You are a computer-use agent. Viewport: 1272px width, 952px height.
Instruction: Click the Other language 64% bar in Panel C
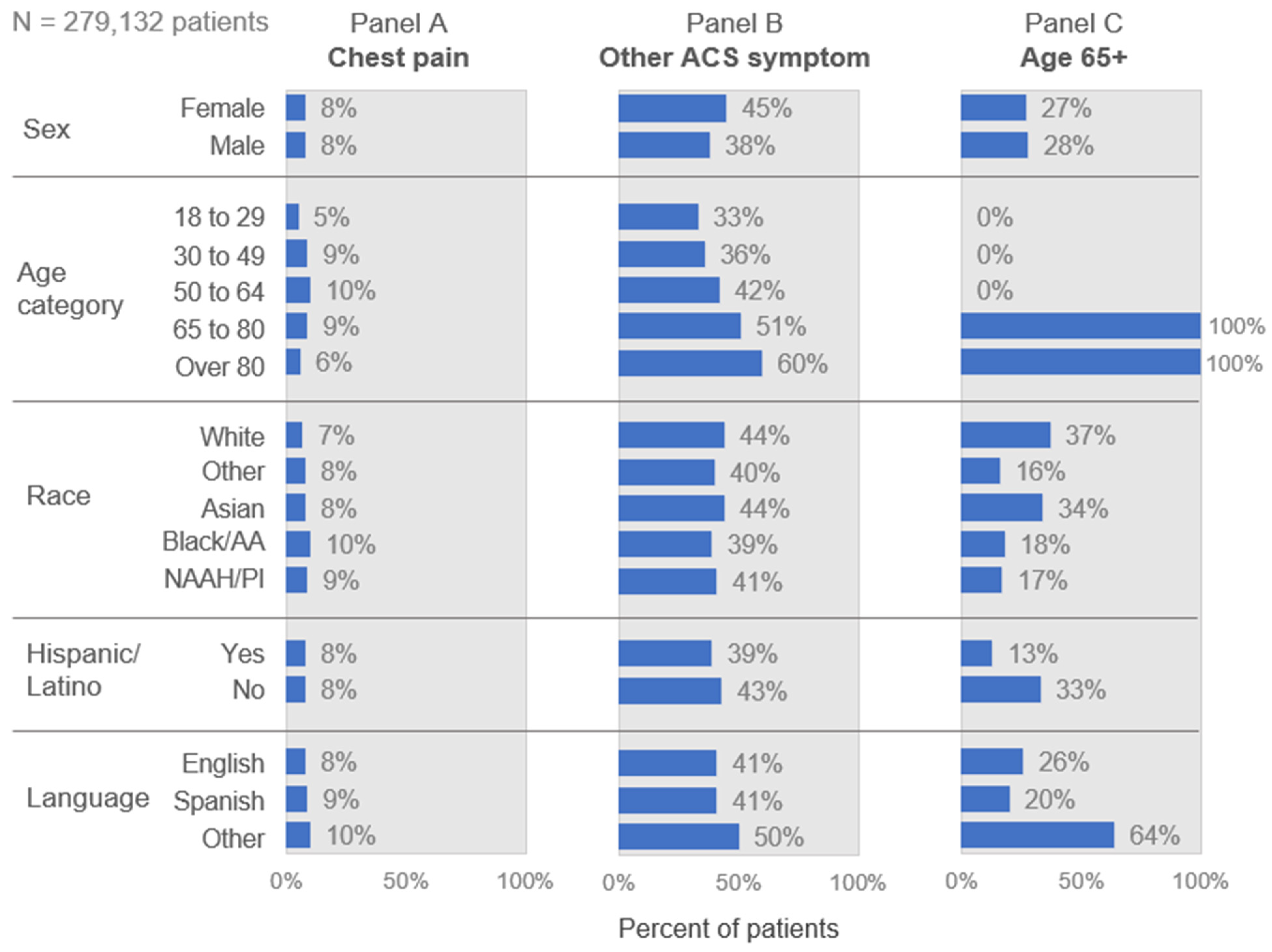[1037, 835]
